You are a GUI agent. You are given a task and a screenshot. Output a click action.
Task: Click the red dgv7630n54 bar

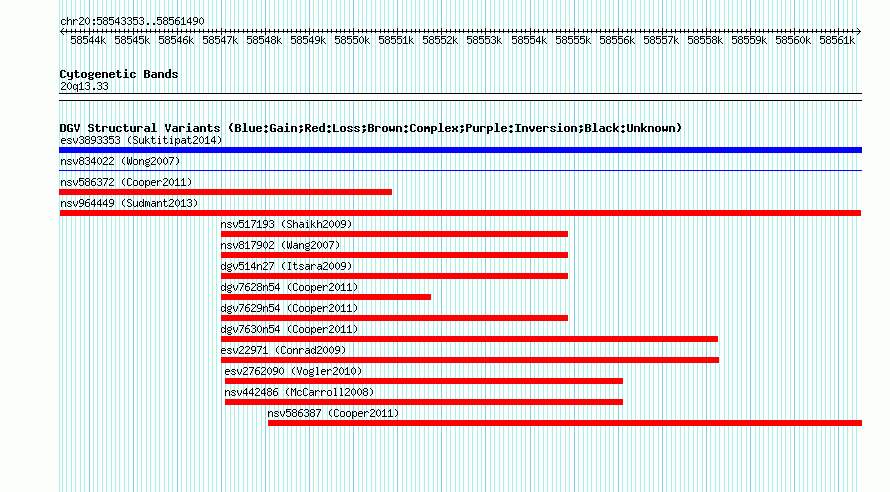pyautogui.click(x=469, y=339)
